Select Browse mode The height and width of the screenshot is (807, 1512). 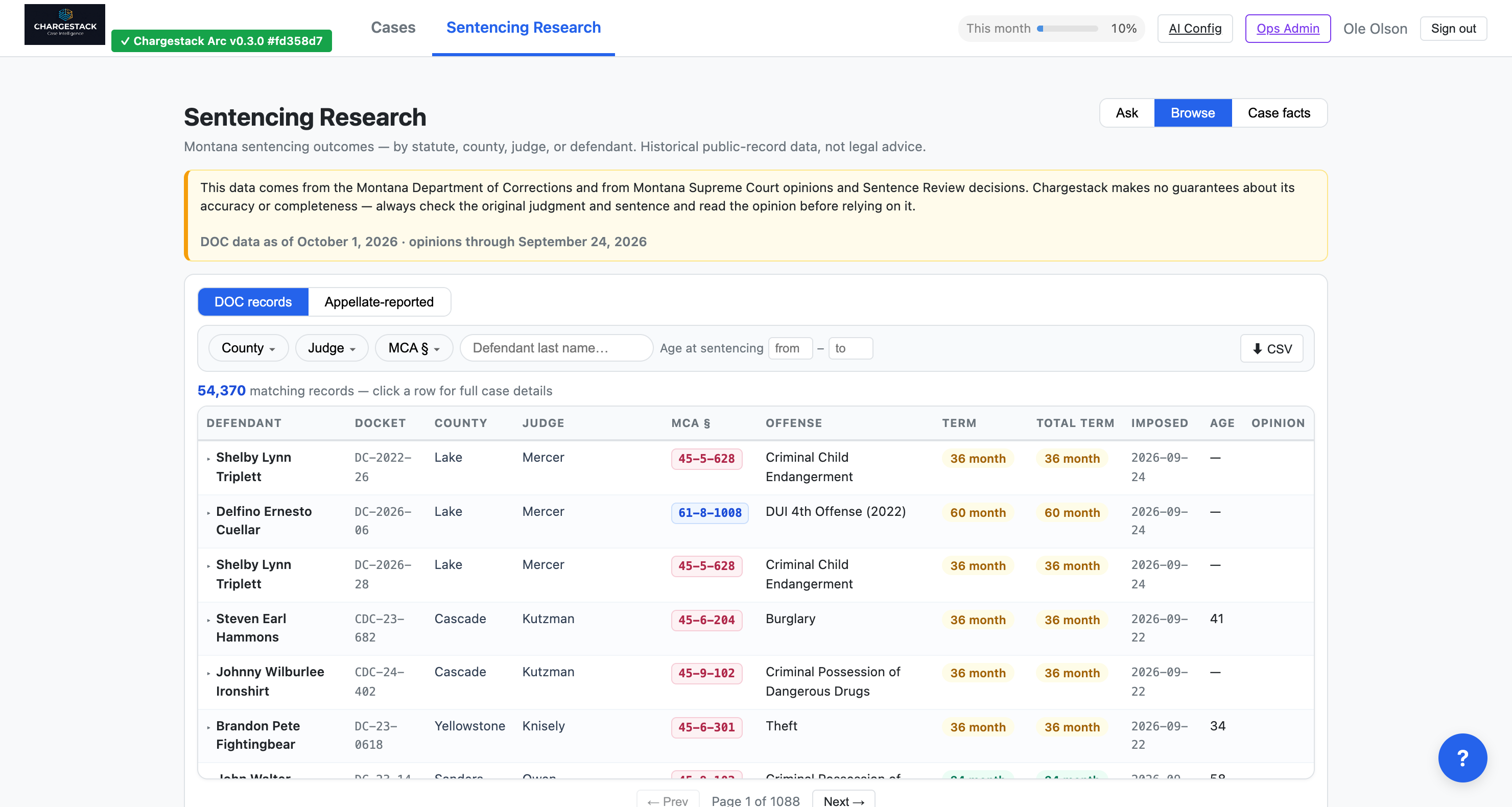(x=1192, y=113)
